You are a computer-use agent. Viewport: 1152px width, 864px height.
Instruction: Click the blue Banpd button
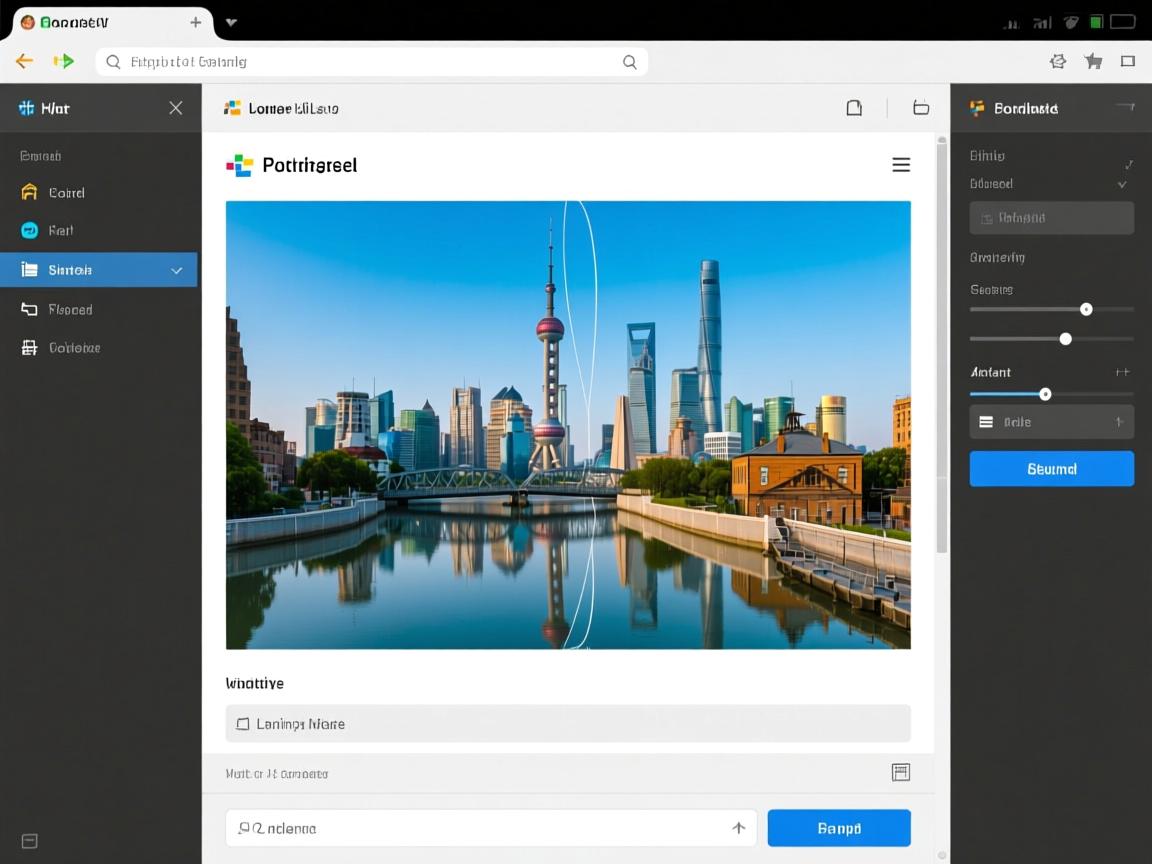[838, 828]
